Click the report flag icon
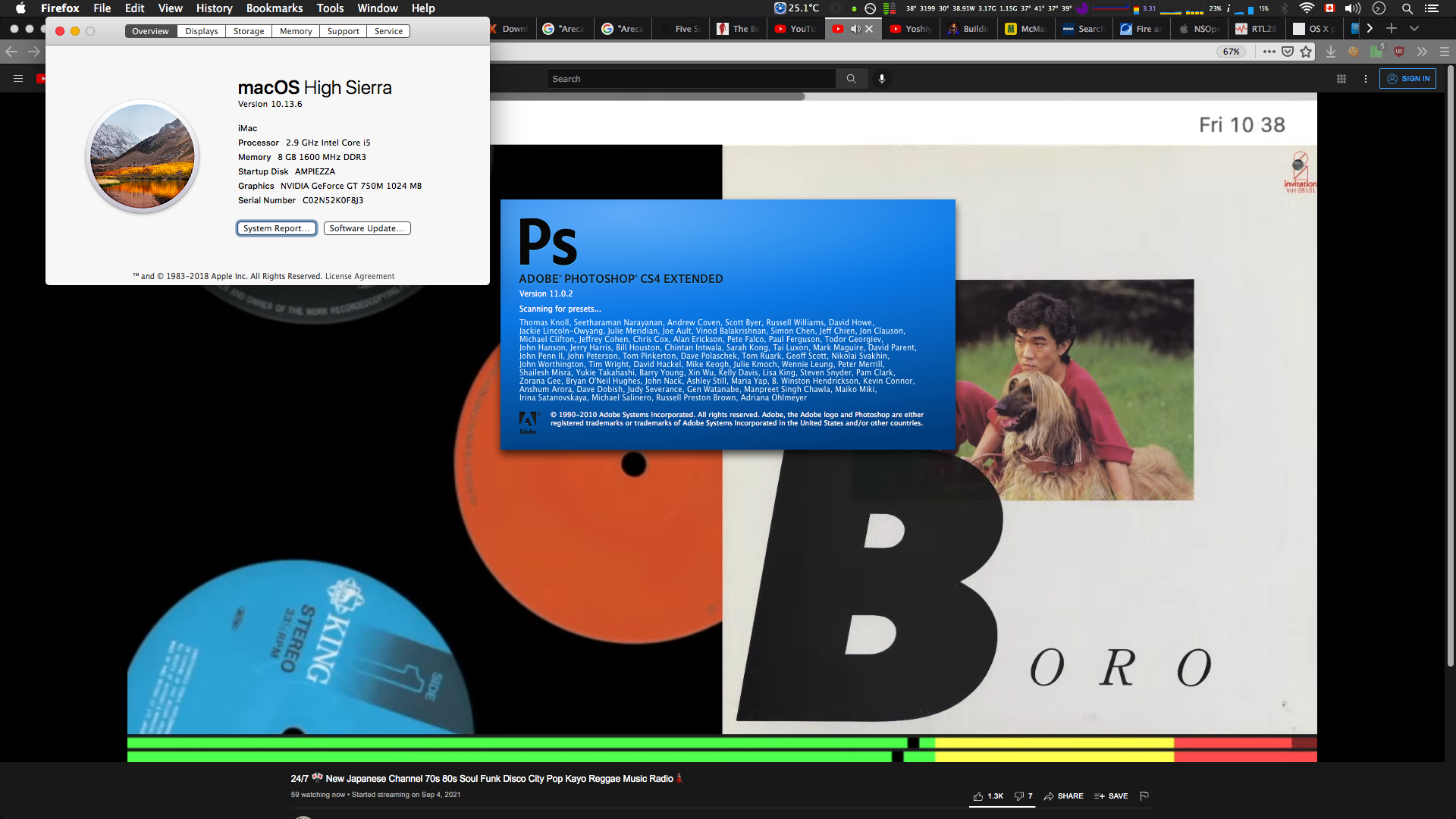This screenshot has width=1456, height=819. tap(1144, 796)
